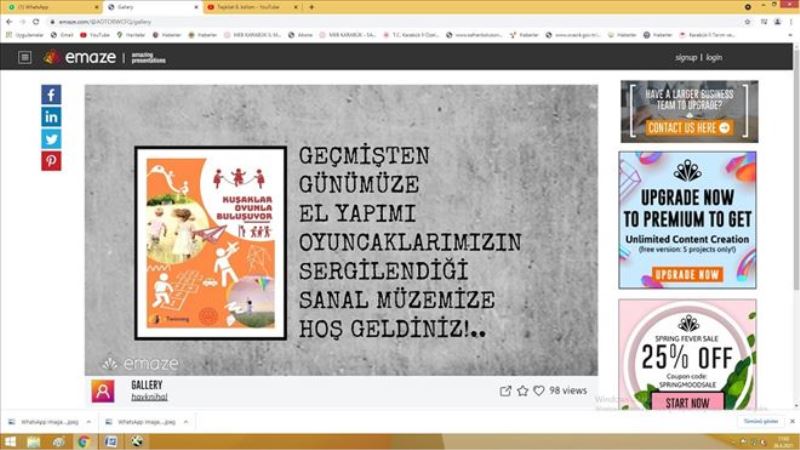Click Start Now on sale ad
This screenshot has width=800, height=450.
pyautogui.click(x=688, y=403)
